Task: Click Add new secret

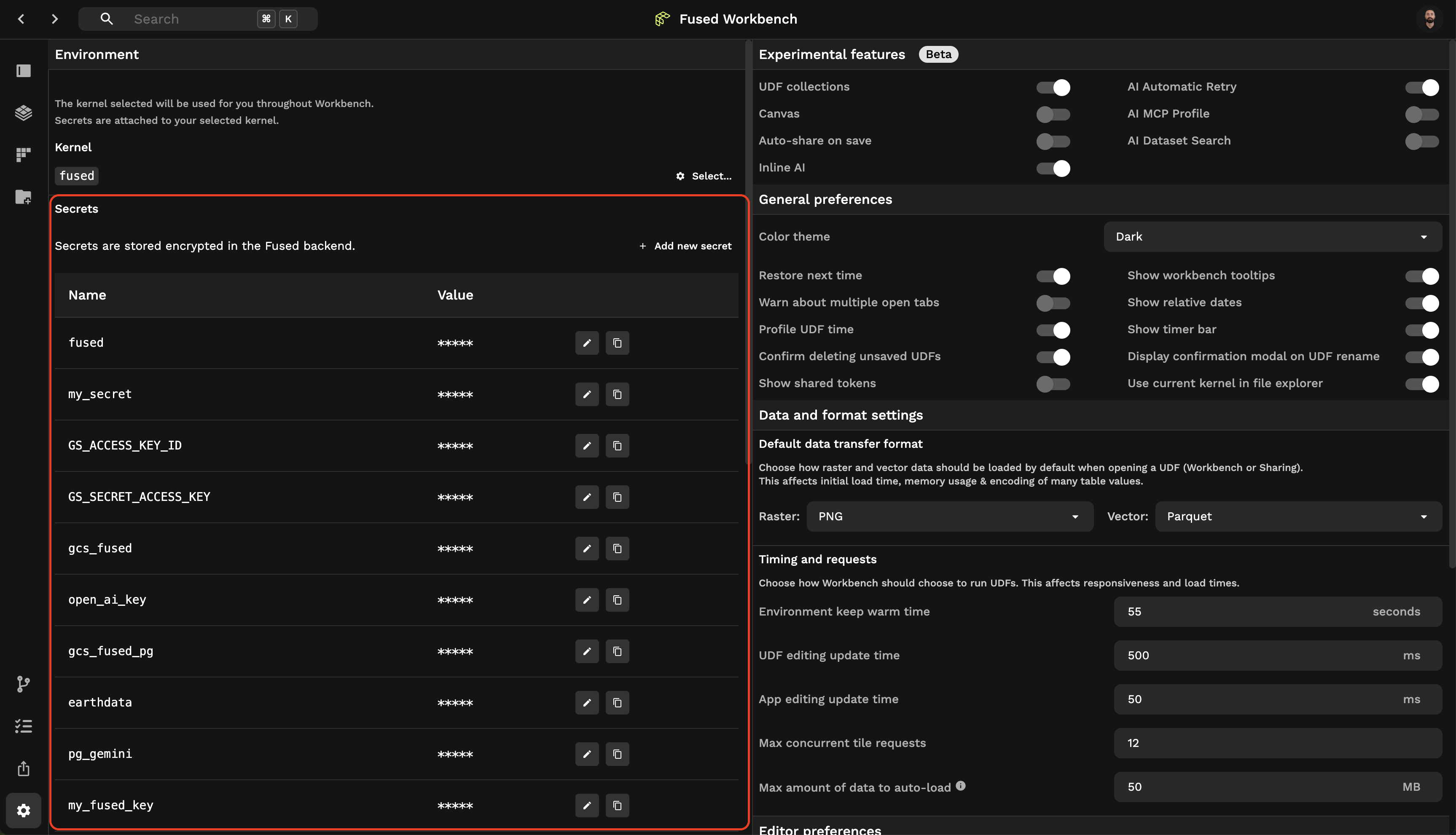Action: [x=685, y=246]
